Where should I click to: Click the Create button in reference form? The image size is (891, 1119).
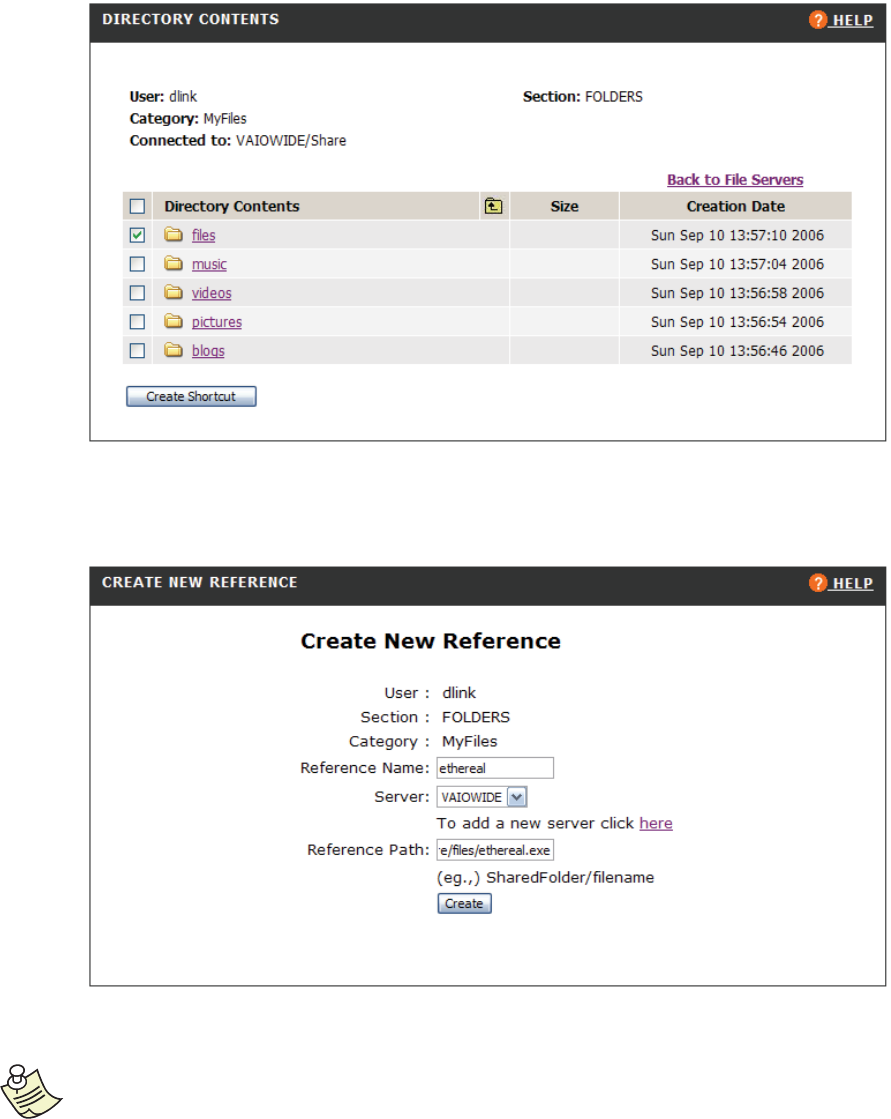[x=464, y=904]
